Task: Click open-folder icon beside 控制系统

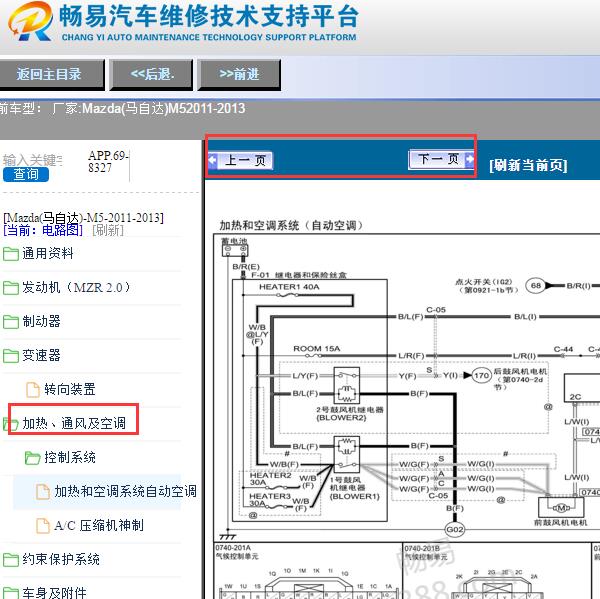Action: pyautogui.click(x=33, y=458)
